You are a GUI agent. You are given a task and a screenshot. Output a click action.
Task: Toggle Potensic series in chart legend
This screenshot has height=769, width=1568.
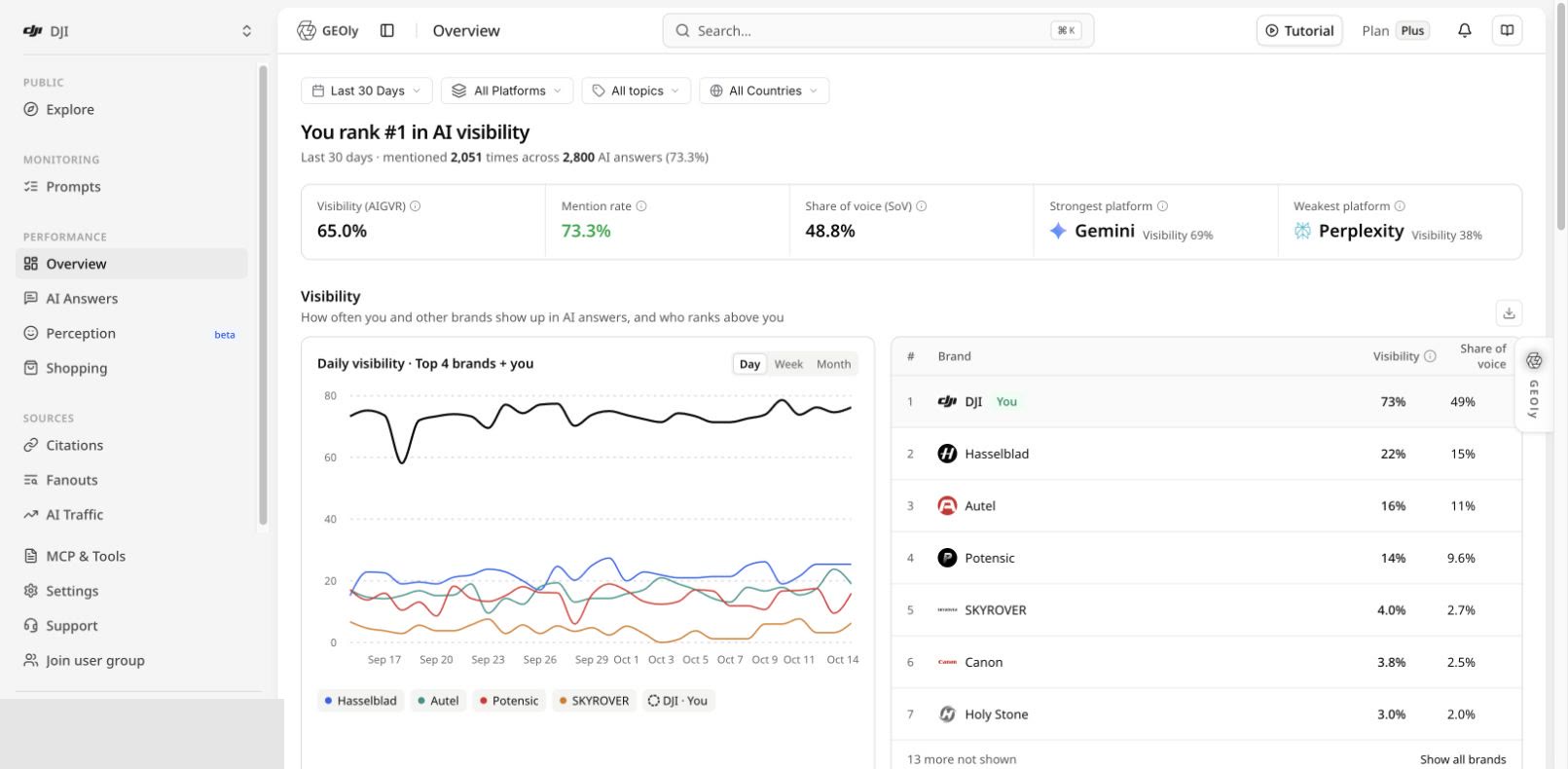[509, 701]
